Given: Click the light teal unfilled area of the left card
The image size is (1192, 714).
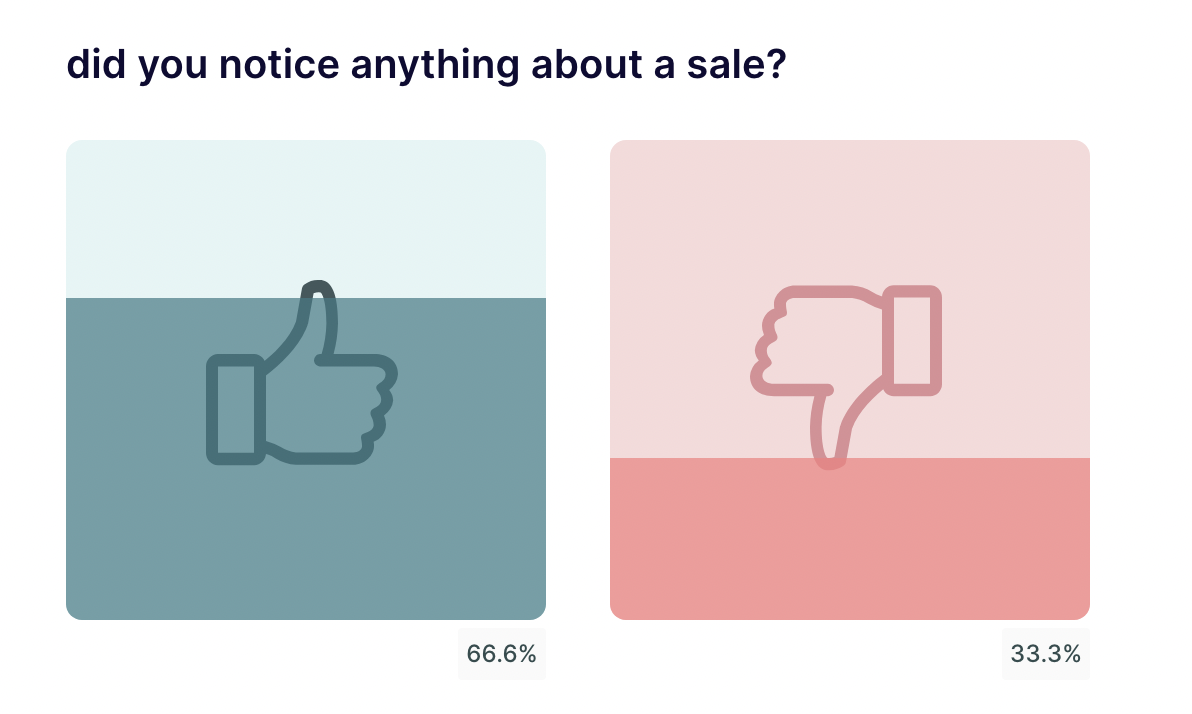Looking at the screenshot, I should point(306,219).
